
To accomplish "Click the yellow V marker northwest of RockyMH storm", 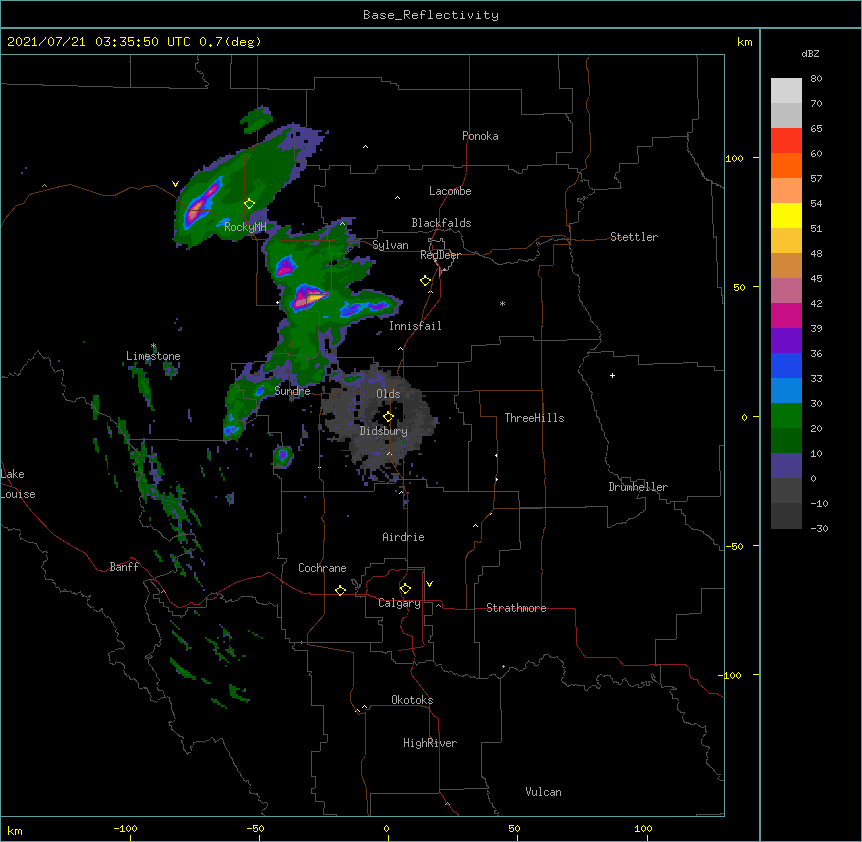I will [x=175, y=184].
